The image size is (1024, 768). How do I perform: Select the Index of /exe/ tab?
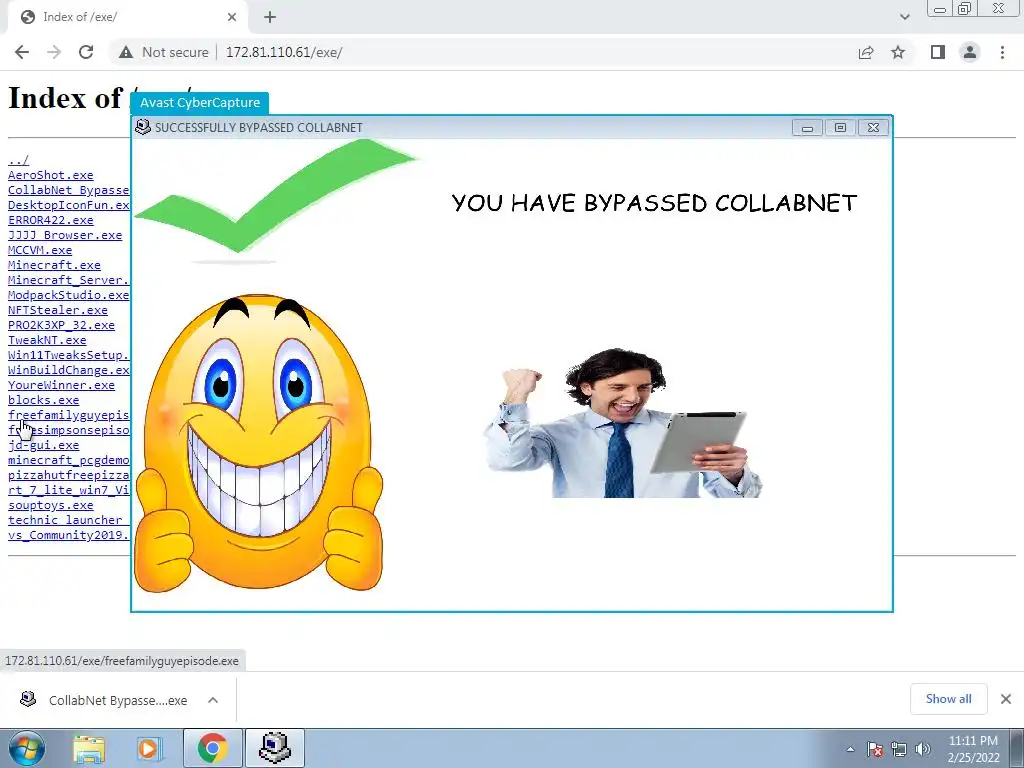(x=127, y=17)
